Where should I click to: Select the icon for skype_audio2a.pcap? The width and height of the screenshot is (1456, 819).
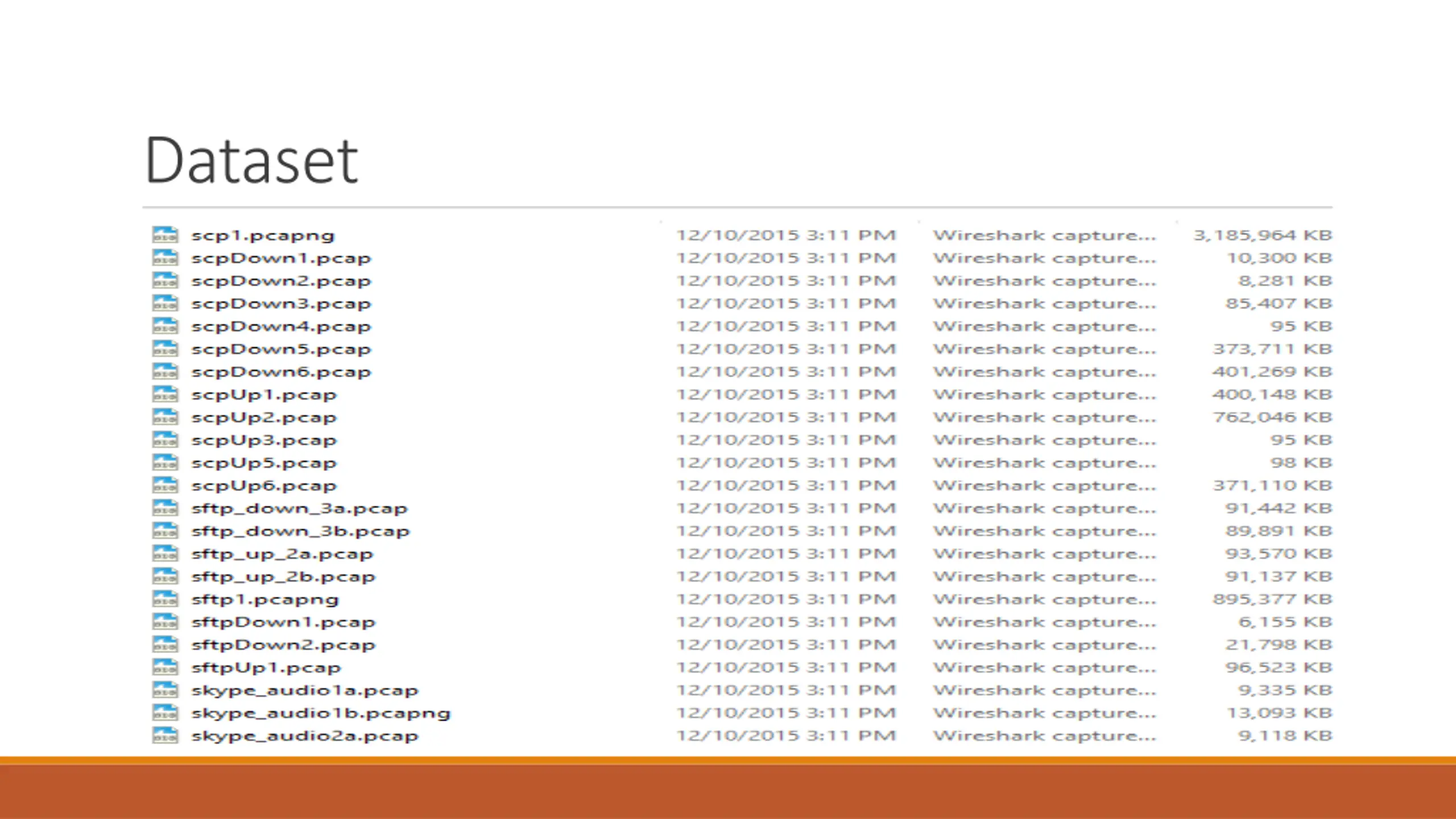click(x=165, y=735)
